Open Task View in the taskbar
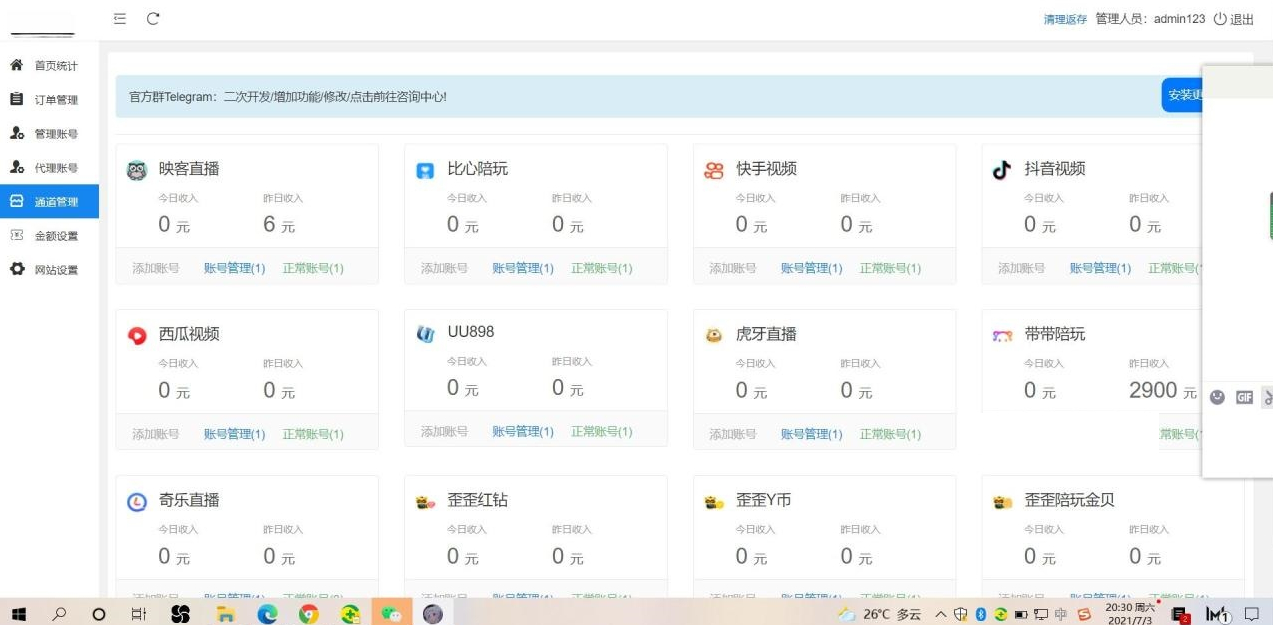Image resolution: width=1273 pixels, height=625 pixels. [x=139, y=613]
